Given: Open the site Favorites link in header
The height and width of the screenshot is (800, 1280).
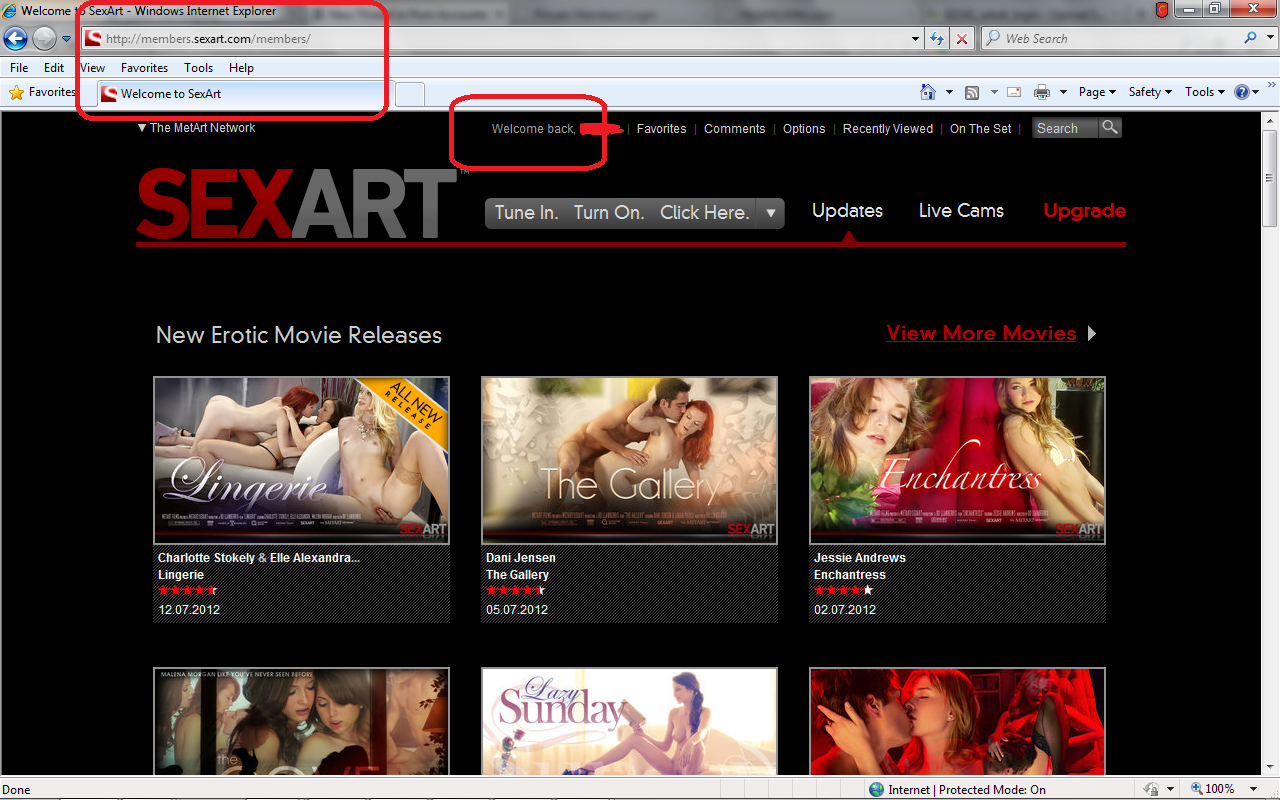Looking at the screenshot, I should click(x=661, y=129).
